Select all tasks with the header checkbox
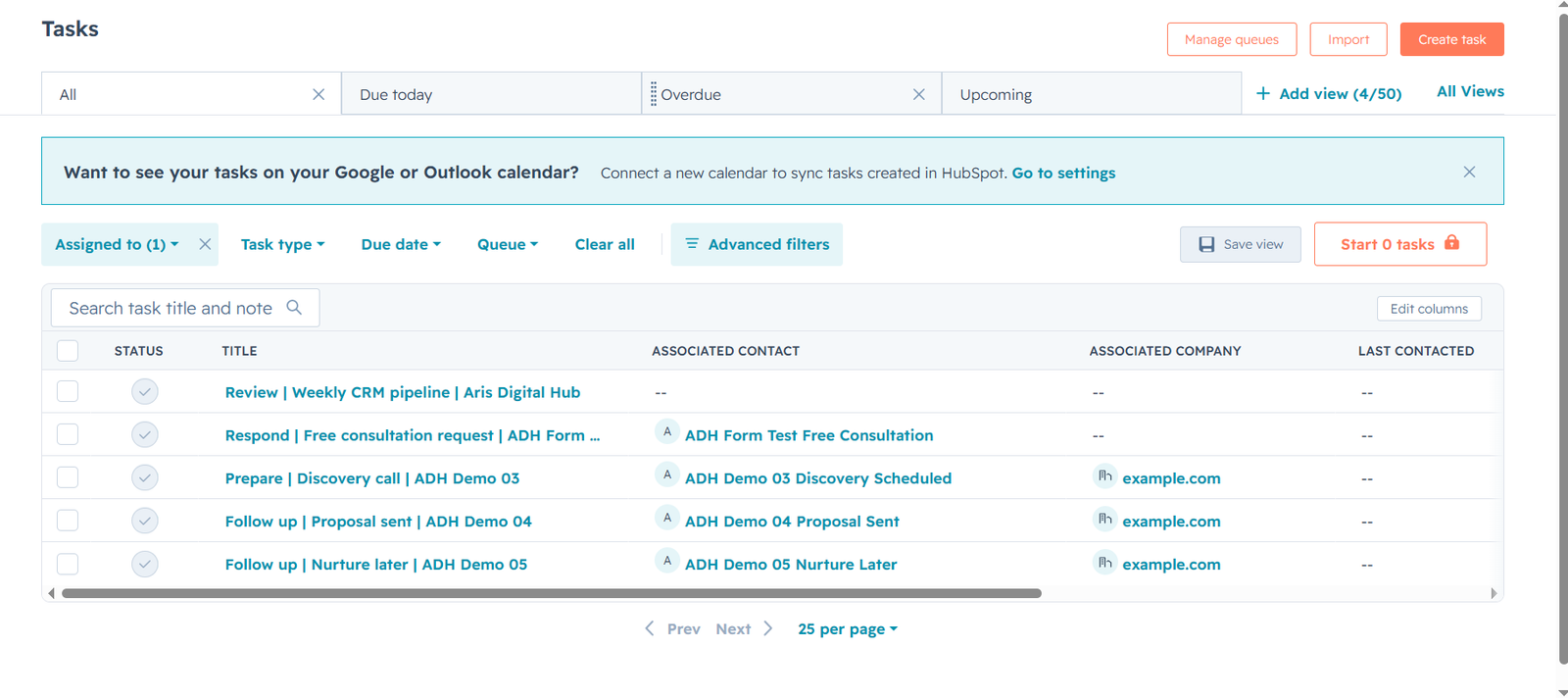The height and width of the screenshot is (698, 1568). 68,351
